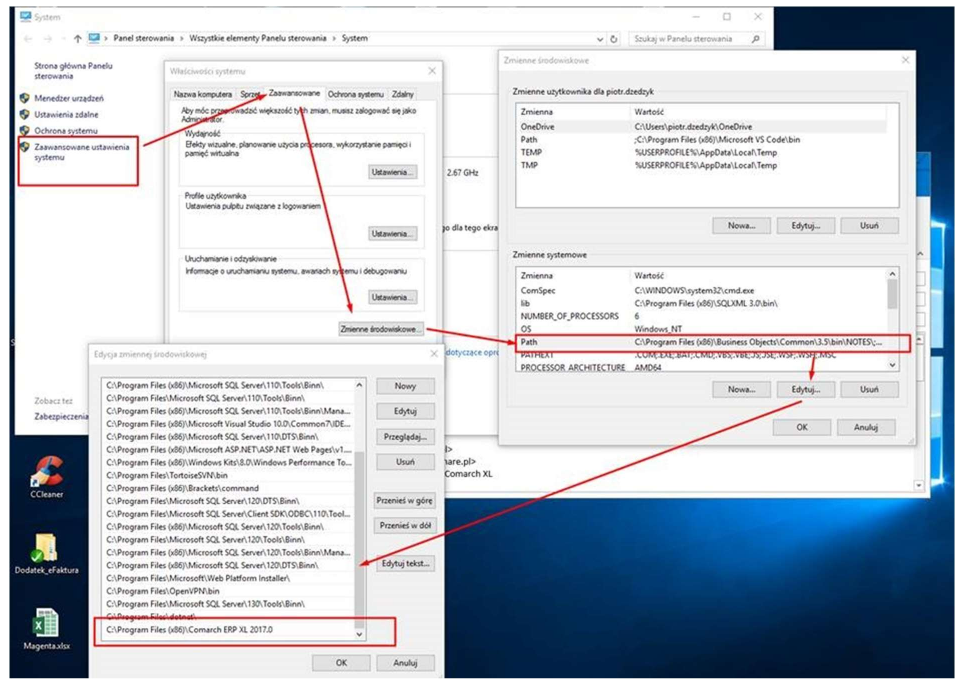Open 'Ustawienia zdalne' from the sidebar
960x685 pixels.
66,114
